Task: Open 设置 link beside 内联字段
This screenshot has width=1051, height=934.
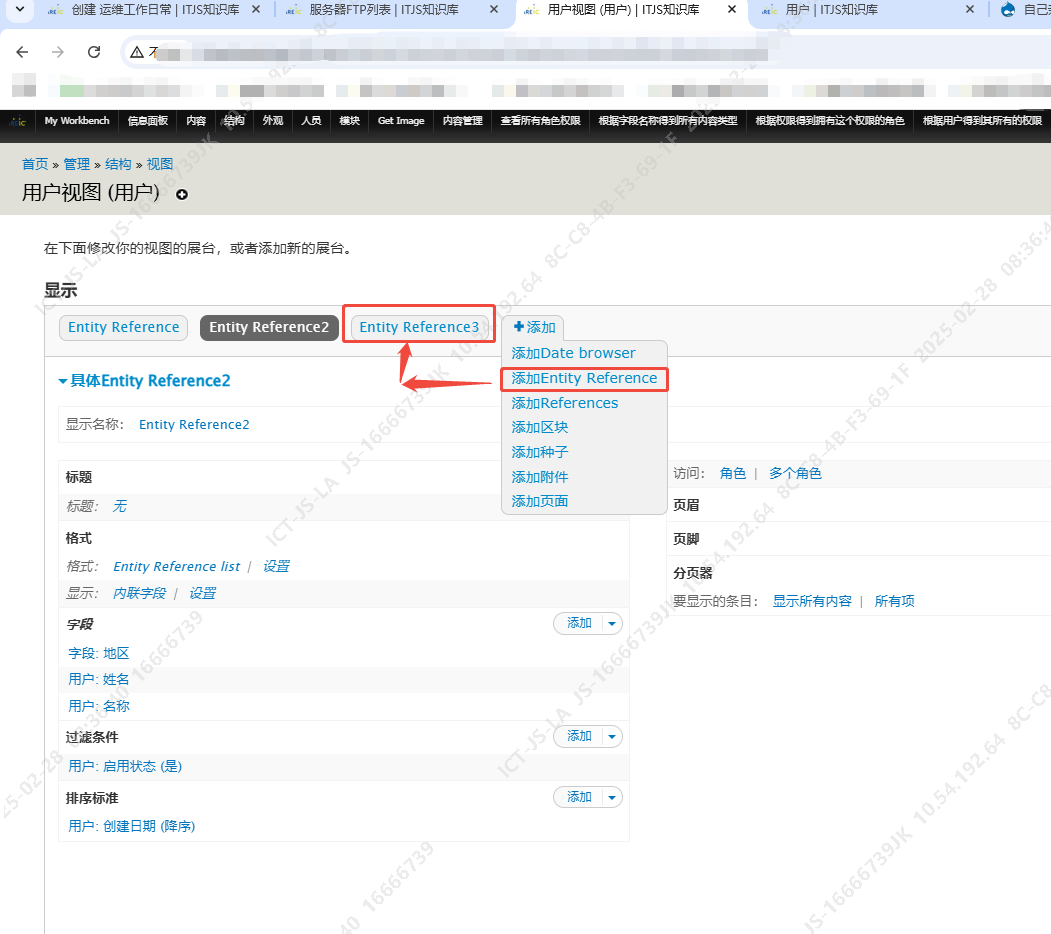Action: click(202, 593)
